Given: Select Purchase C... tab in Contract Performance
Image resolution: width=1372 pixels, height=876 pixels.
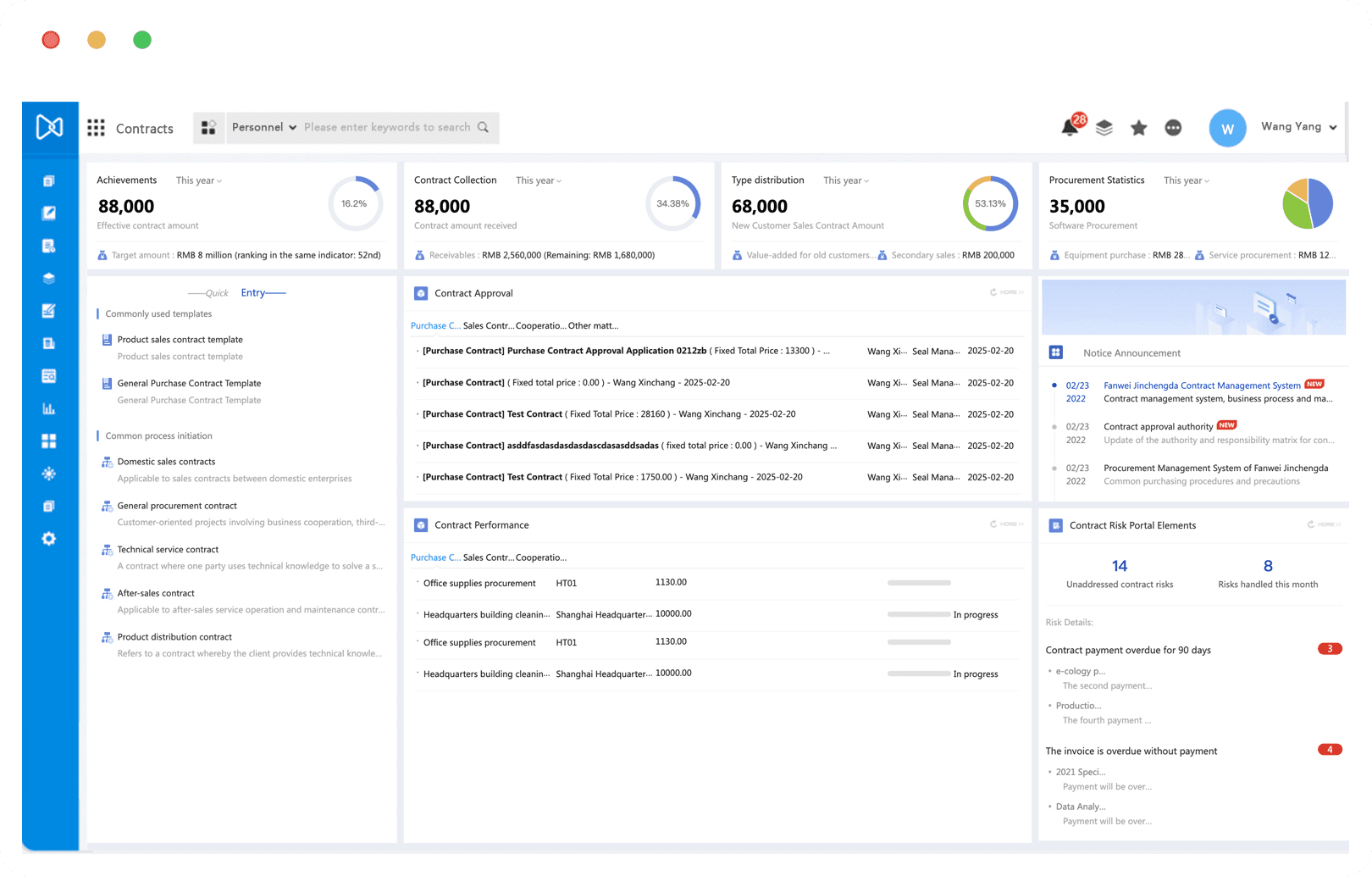Looking at the screenshot, I should (435, 557).
